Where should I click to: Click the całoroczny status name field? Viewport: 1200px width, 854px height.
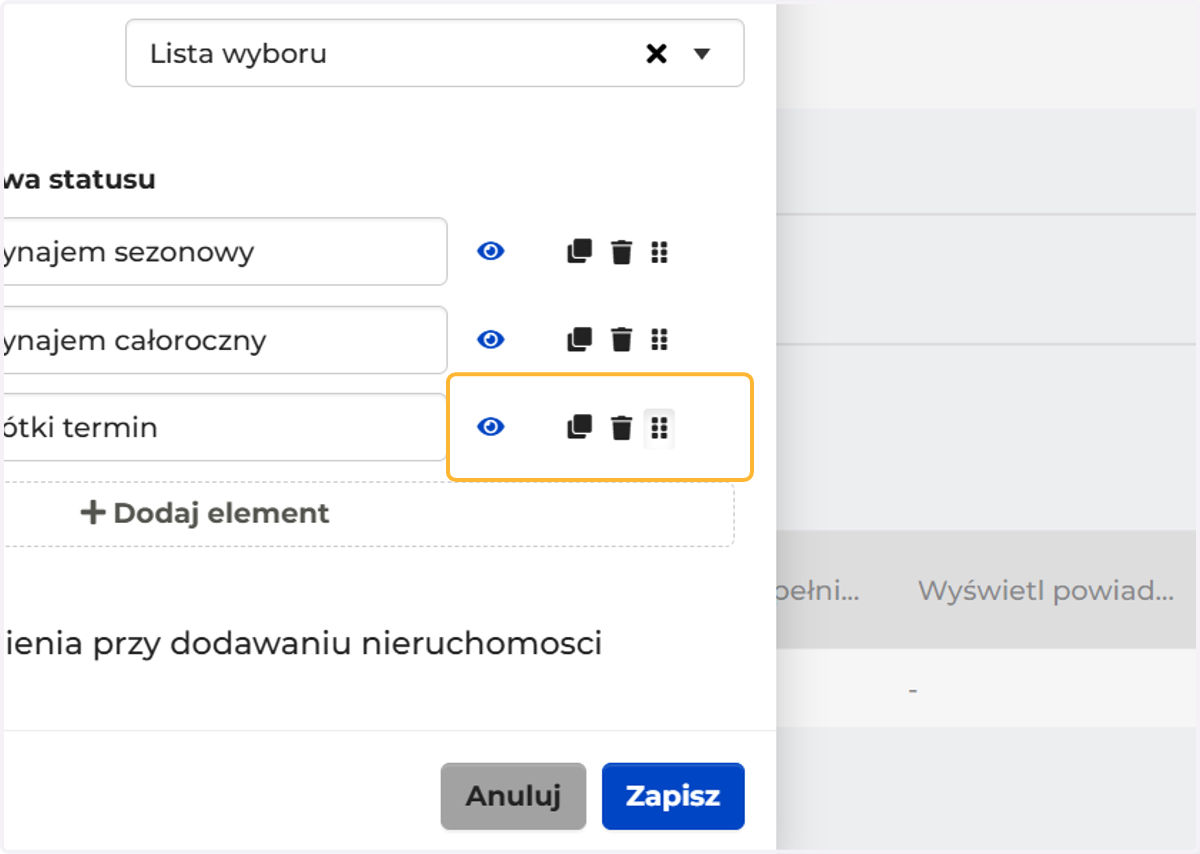[x=224, y=340]
